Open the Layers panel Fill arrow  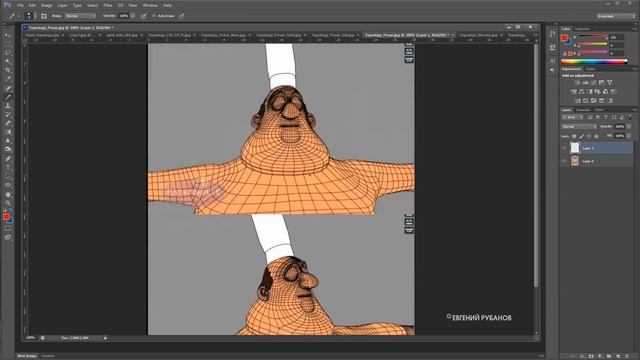point(629,136)
